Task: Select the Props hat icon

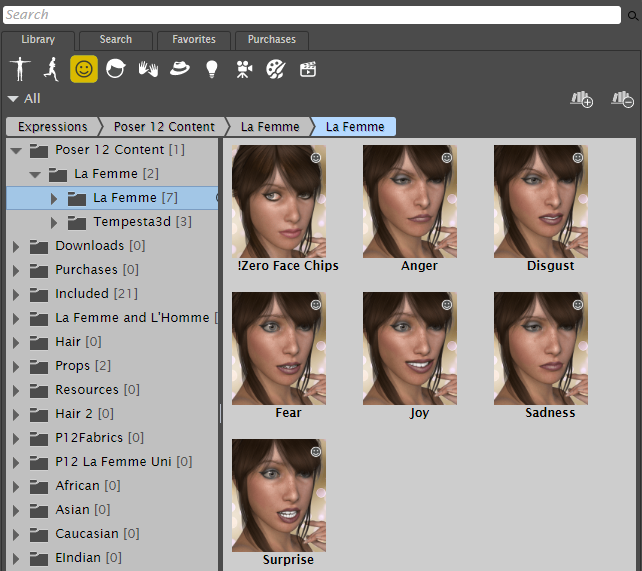Action: 180,69
